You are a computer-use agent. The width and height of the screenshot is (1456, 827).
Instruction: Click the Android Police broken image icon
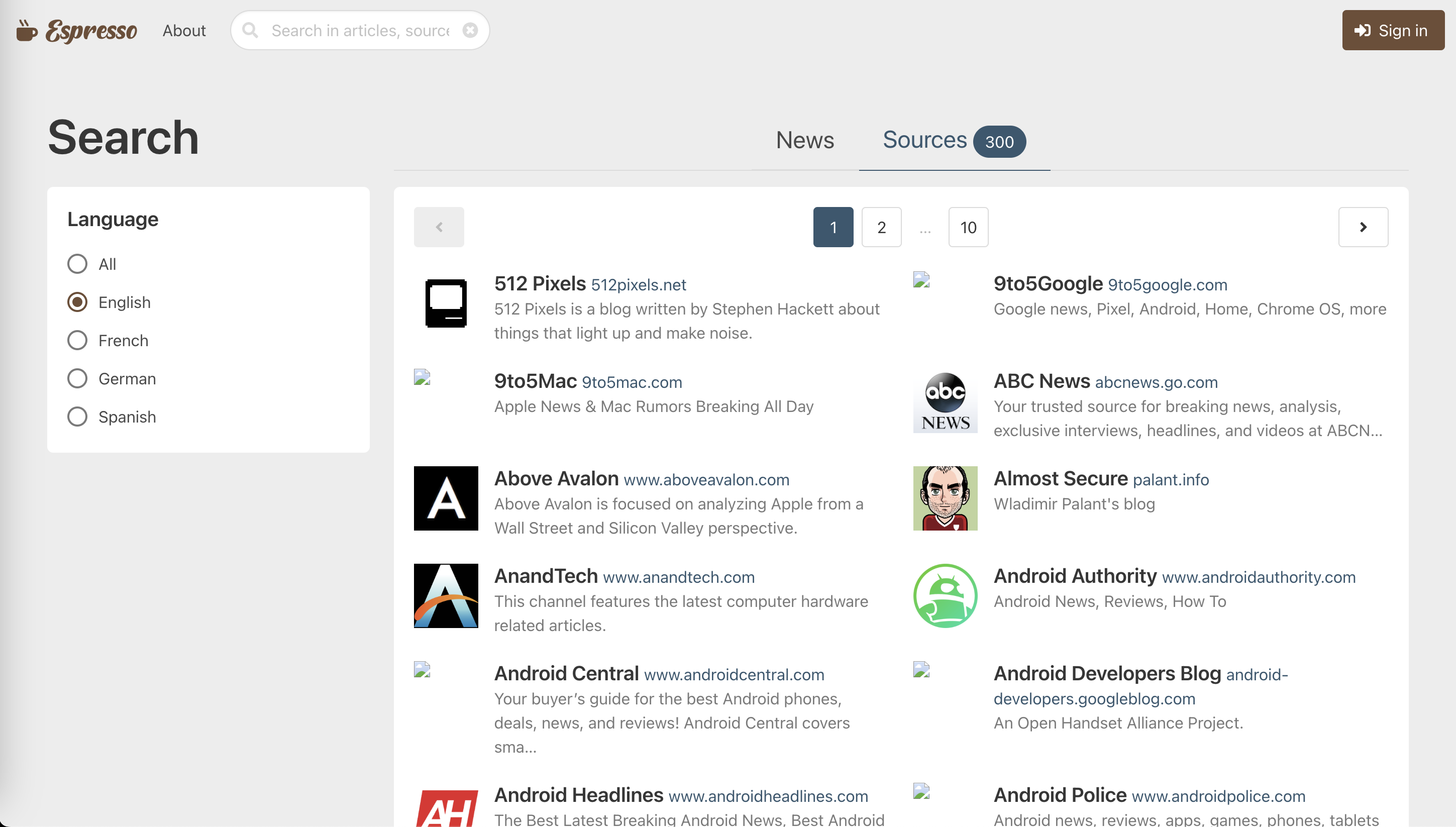point(921,791)
